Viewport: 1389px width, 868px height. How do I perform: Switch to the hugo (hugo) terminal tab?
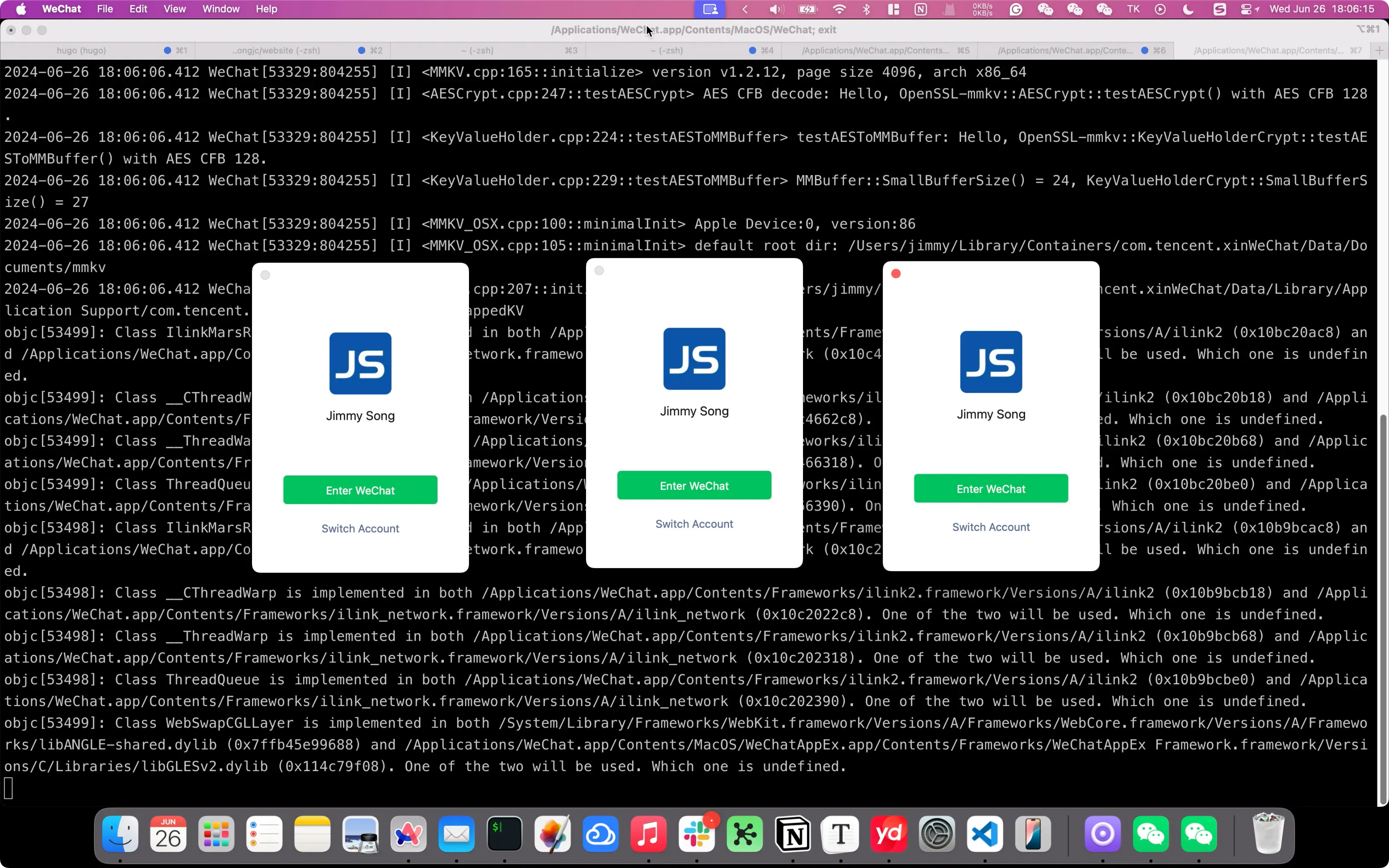(x=97, y=50)
